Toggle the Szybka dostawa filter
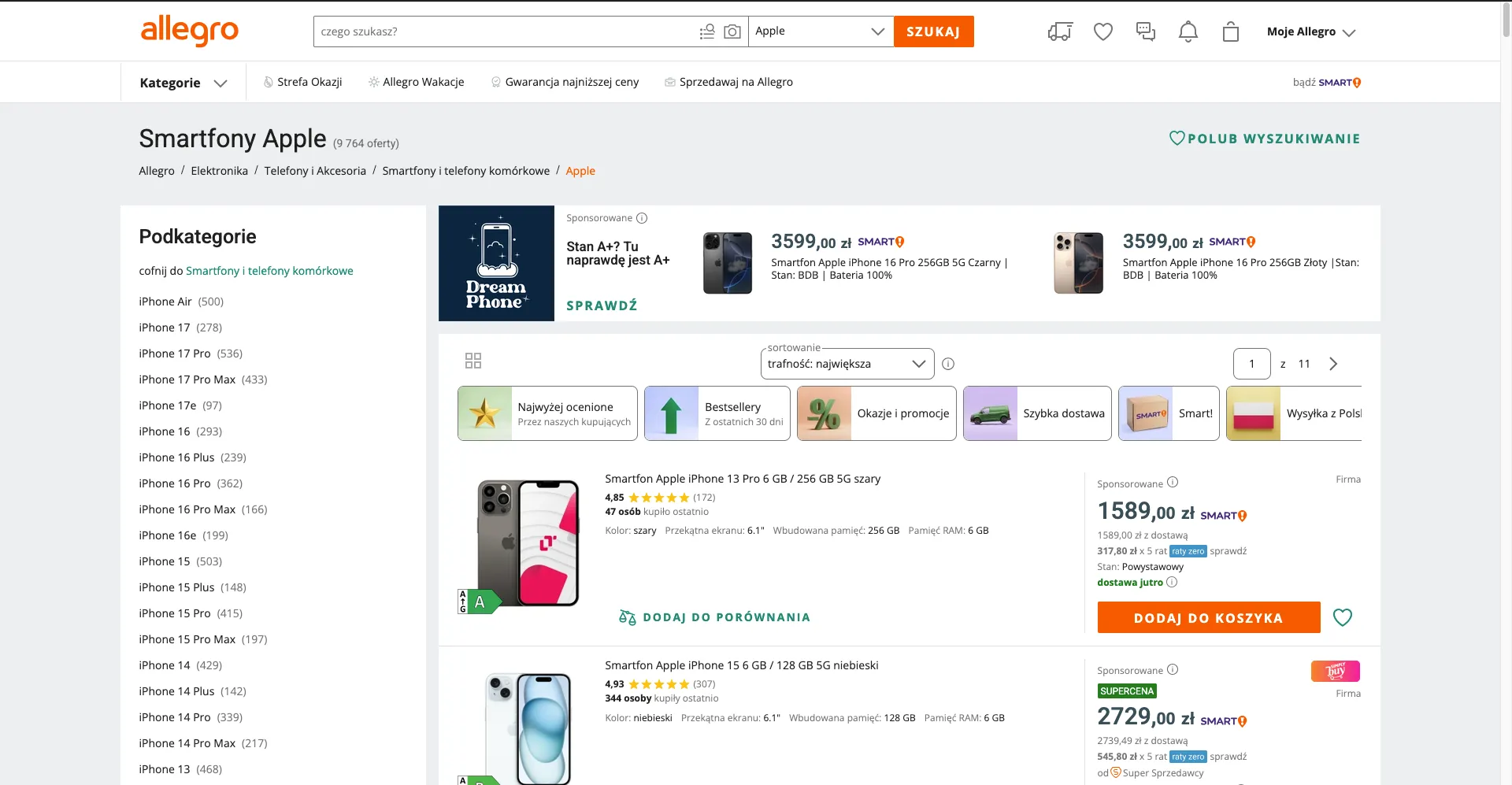 [x=1037, y=413]
